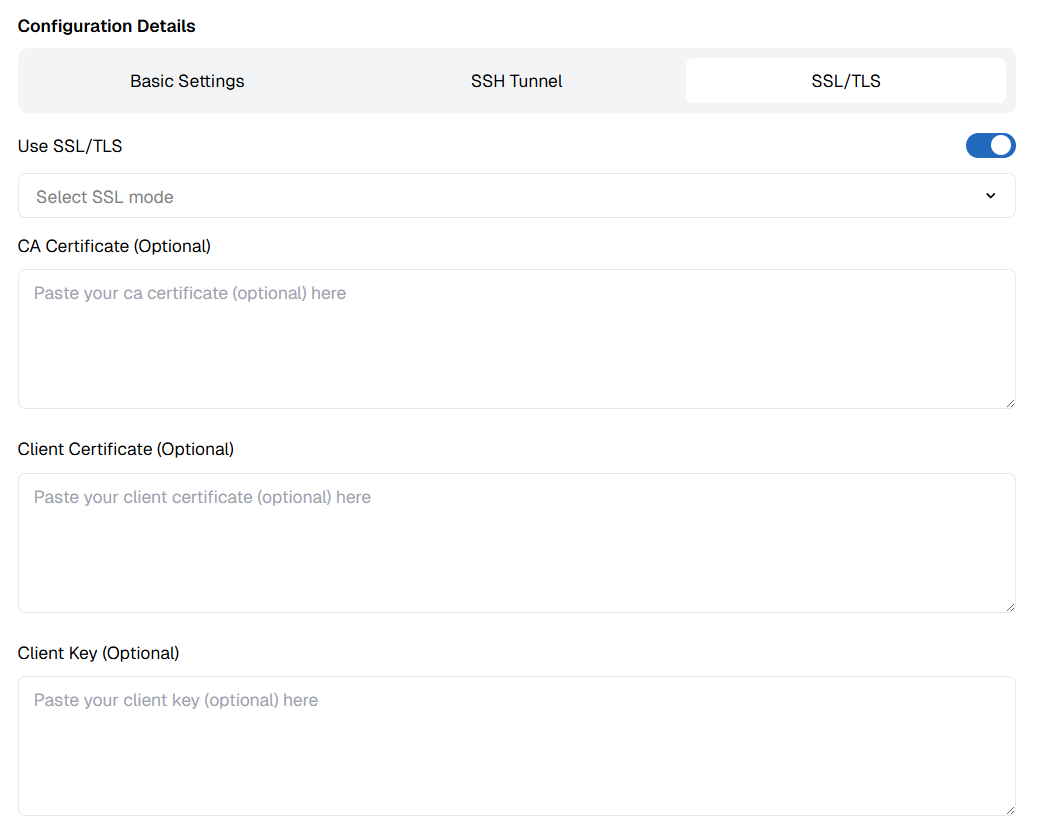
Task: Select the SSL/TLS tab
Action: point(845,81)
